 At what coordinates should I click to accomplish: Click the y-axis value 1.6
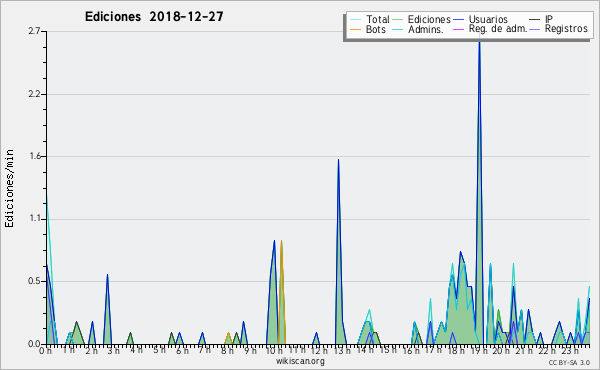[x=34, y=156]
